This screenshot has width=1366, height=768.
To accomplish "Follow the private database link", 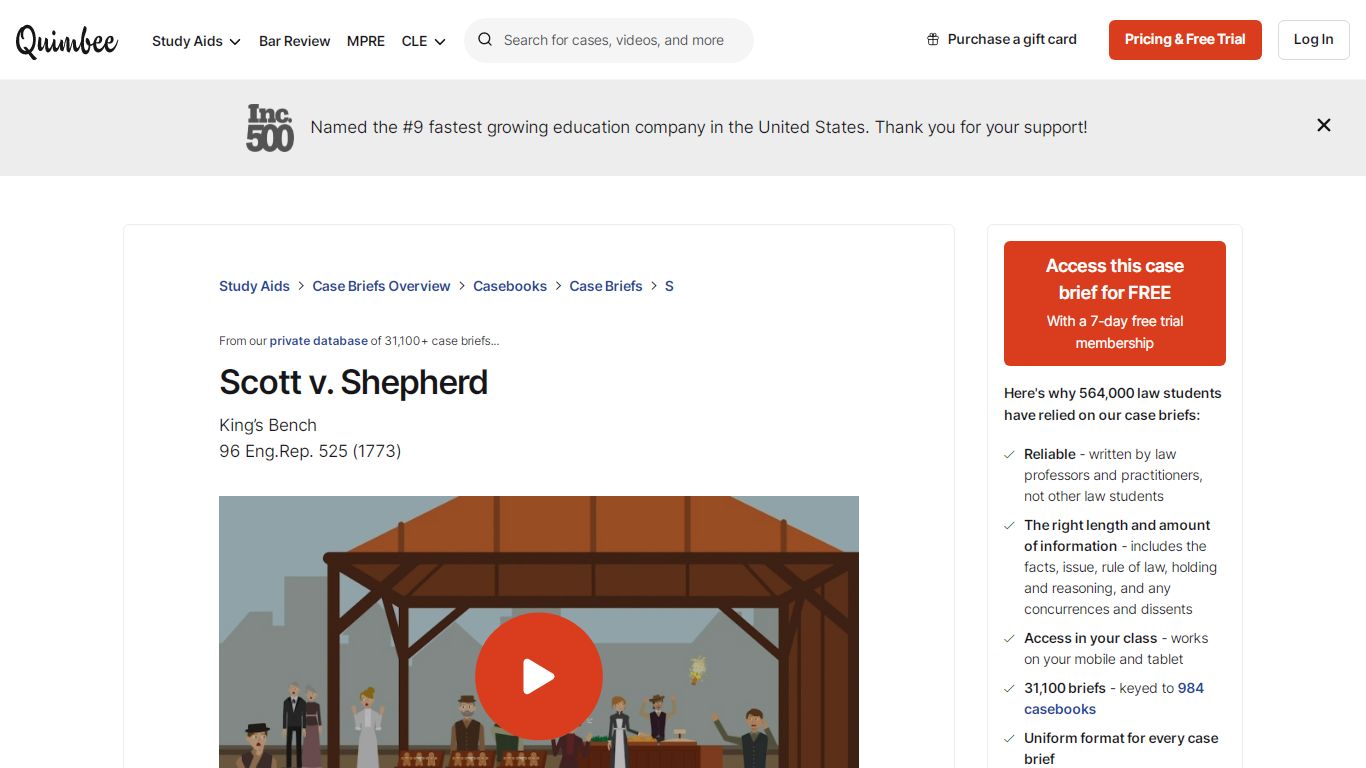I will click(318, 341).
